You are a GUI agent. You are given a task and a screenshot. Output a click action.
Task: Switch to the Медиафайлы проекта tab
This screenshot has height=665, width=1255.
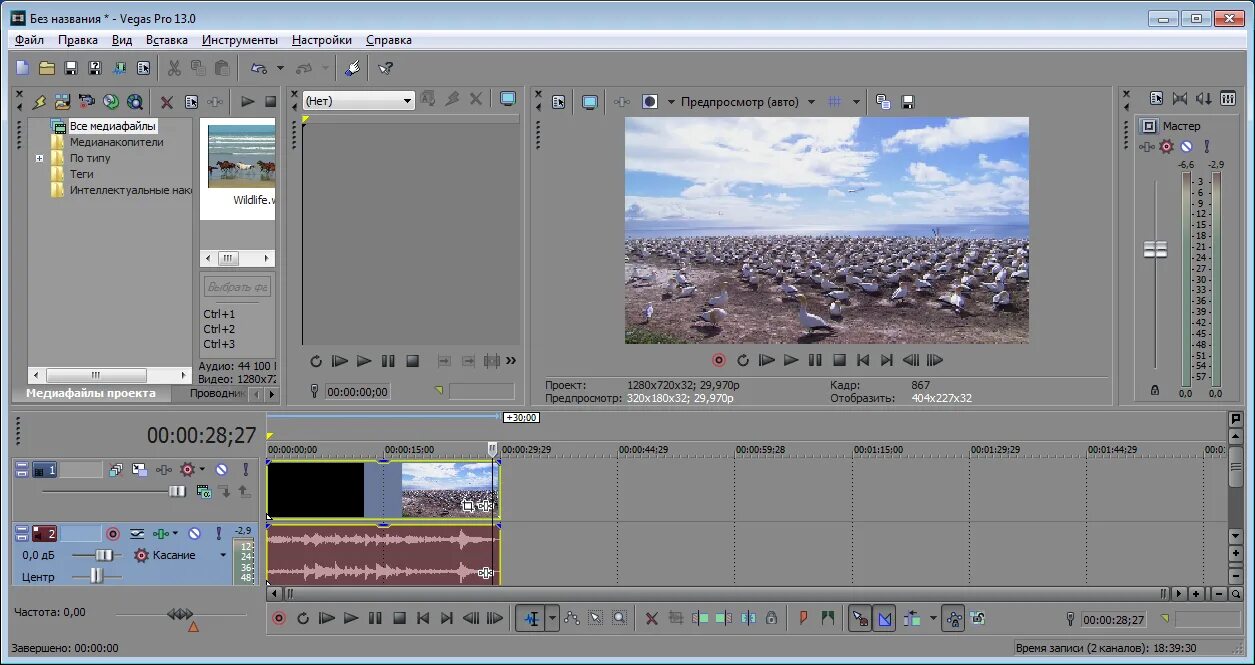91,393
